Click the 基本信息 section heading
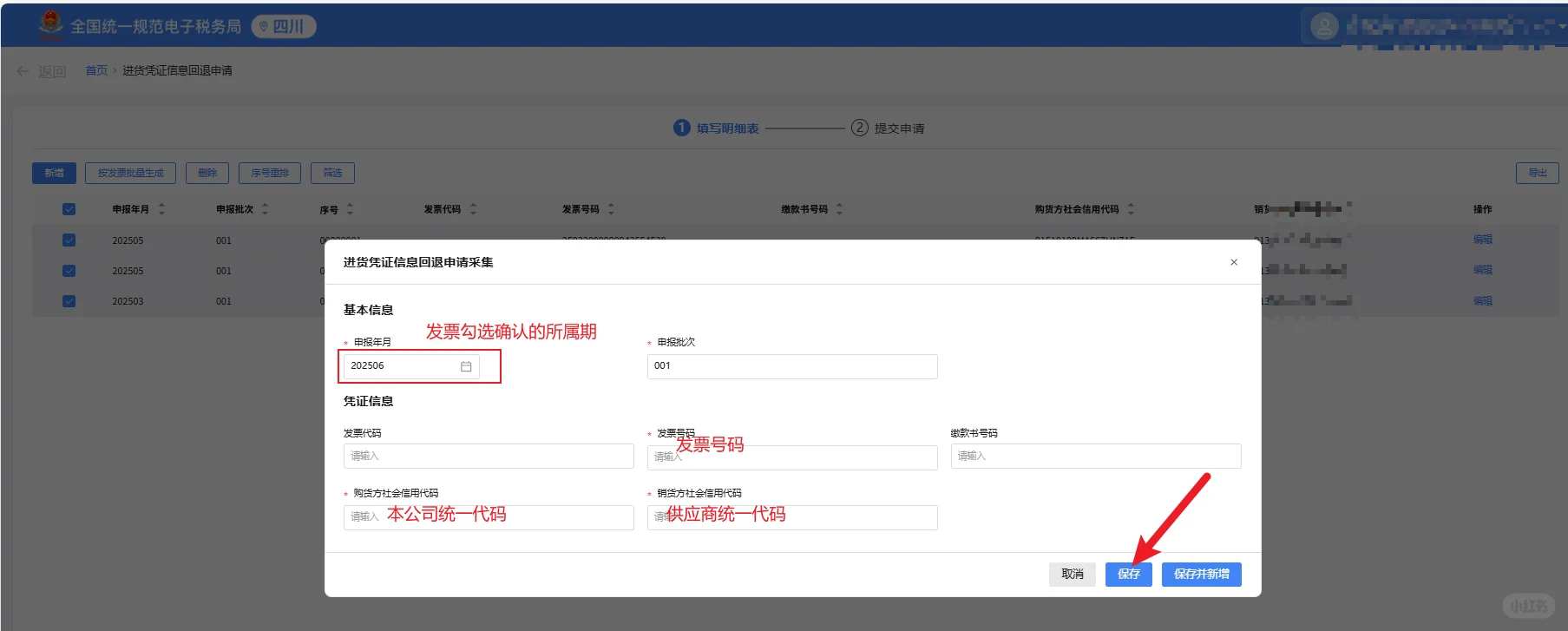This screenshot has height=631, width=1568. point(368,310)
